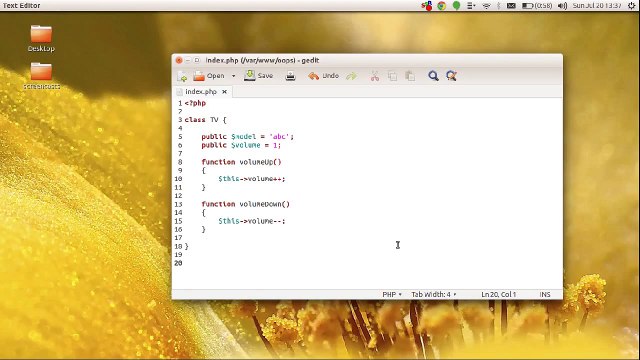
Task: Click the '<?php' text on line 1
Action: [195, 103]
